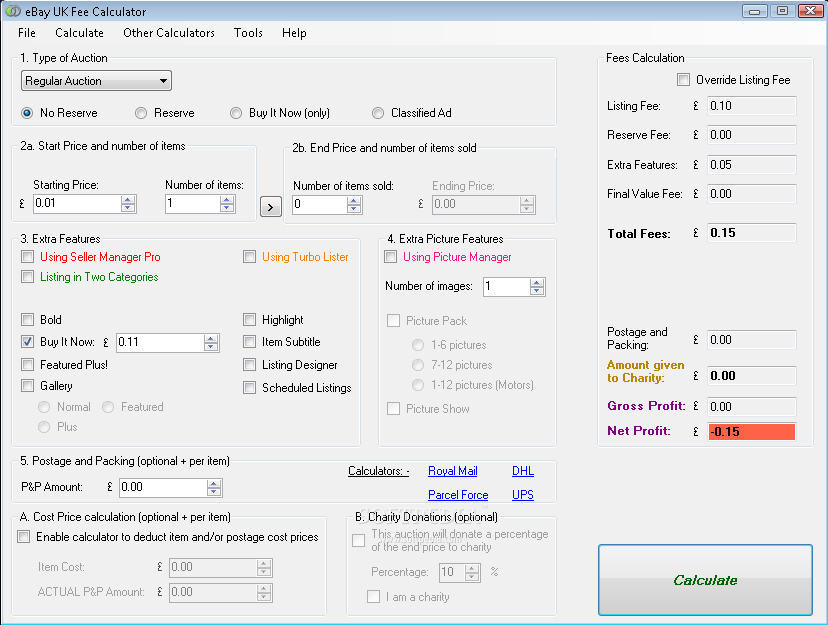
Task: Enable Using Seller Manager Pro checkbox
Action: 27,257
